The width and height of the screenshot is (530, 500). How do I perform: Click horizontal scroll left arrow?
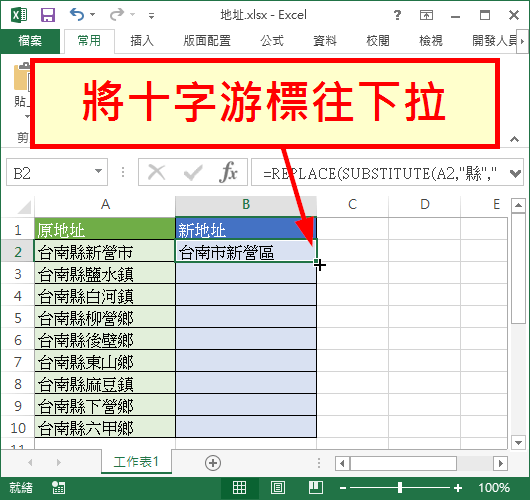click(342, 463)
